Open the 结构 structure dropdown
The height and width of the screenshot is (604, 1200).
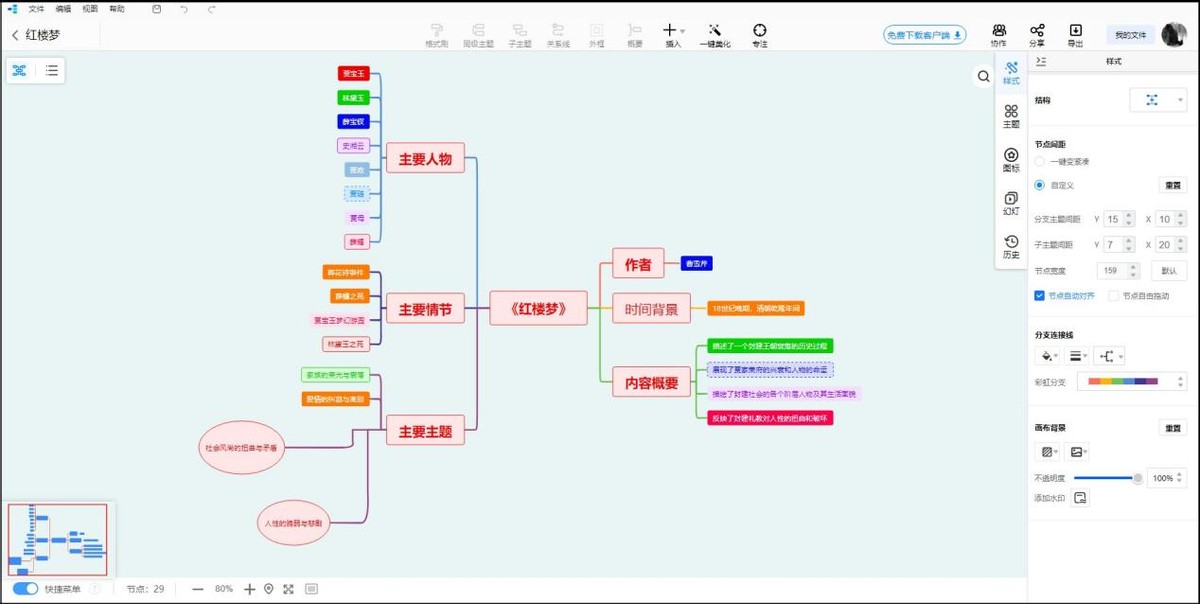pos(1158,99)
